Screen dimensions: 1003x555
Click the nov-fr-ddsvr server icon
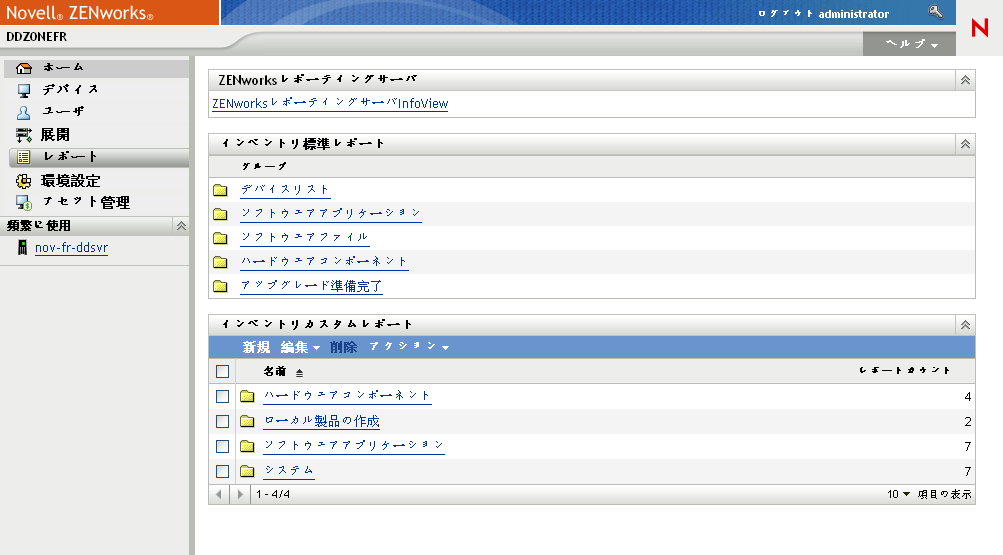tap(22, 247)
